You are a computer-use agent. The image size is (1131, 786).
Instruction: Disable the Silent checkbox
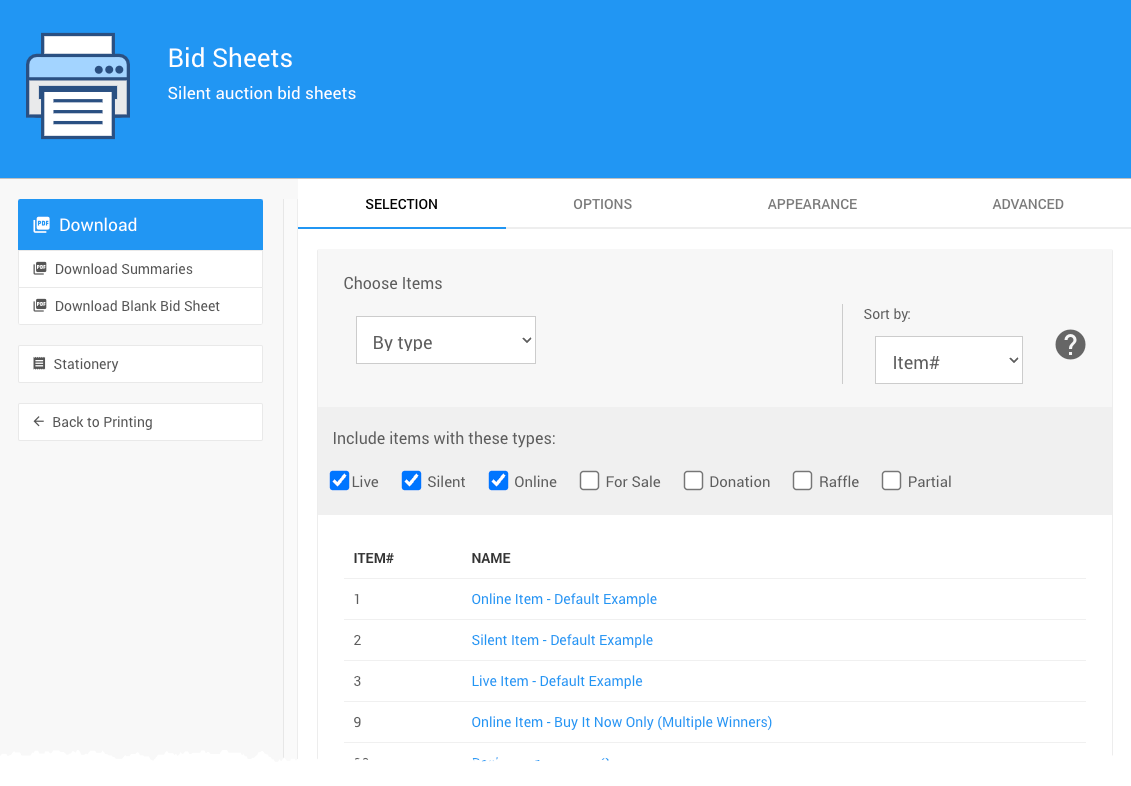tap(411, 481)
